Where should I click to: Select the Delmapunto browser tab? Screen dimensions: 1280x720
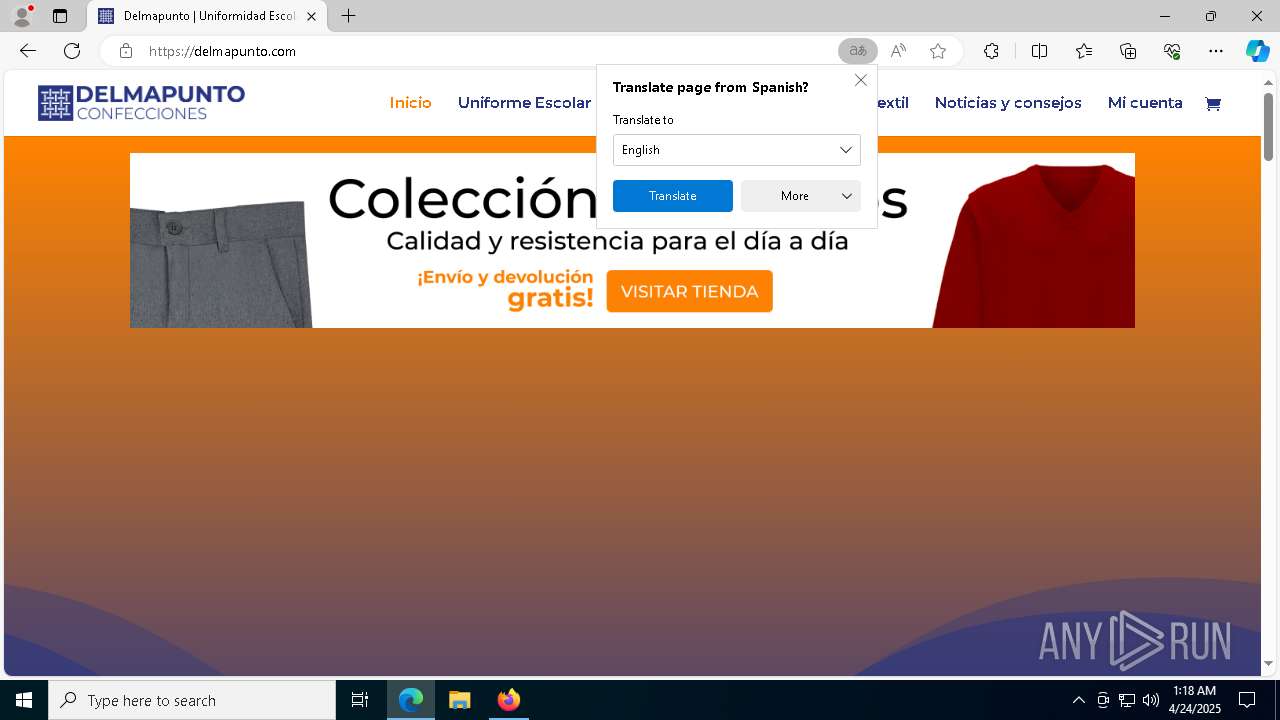coord(208,16)
